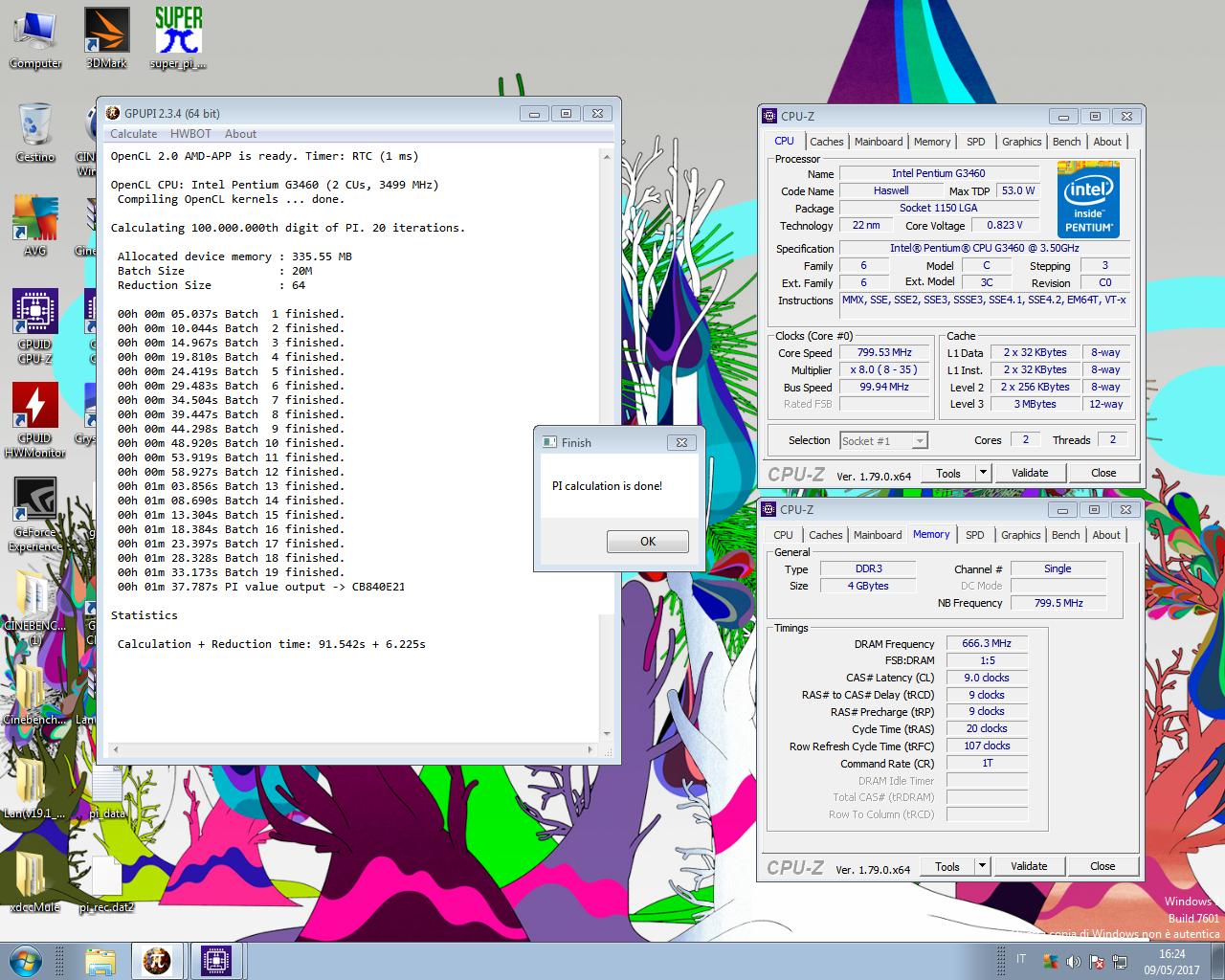
Task: Switch to Memory tab in top CPU-Z
Action: [x=932, y=142]
